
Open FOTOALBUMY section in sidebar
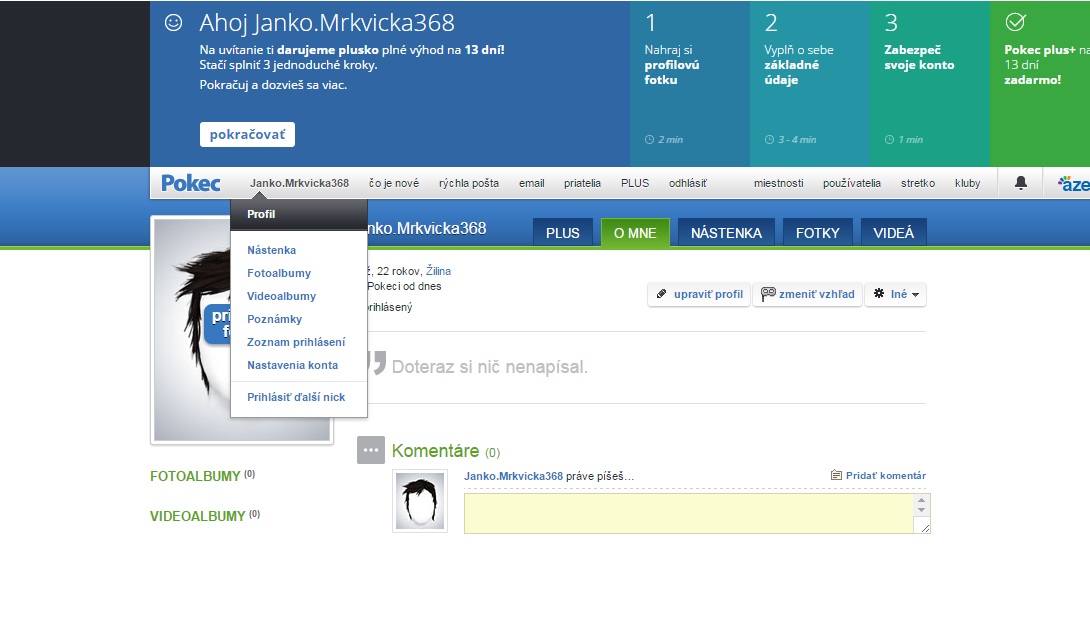pyautogui.click(x=195, y=475)
